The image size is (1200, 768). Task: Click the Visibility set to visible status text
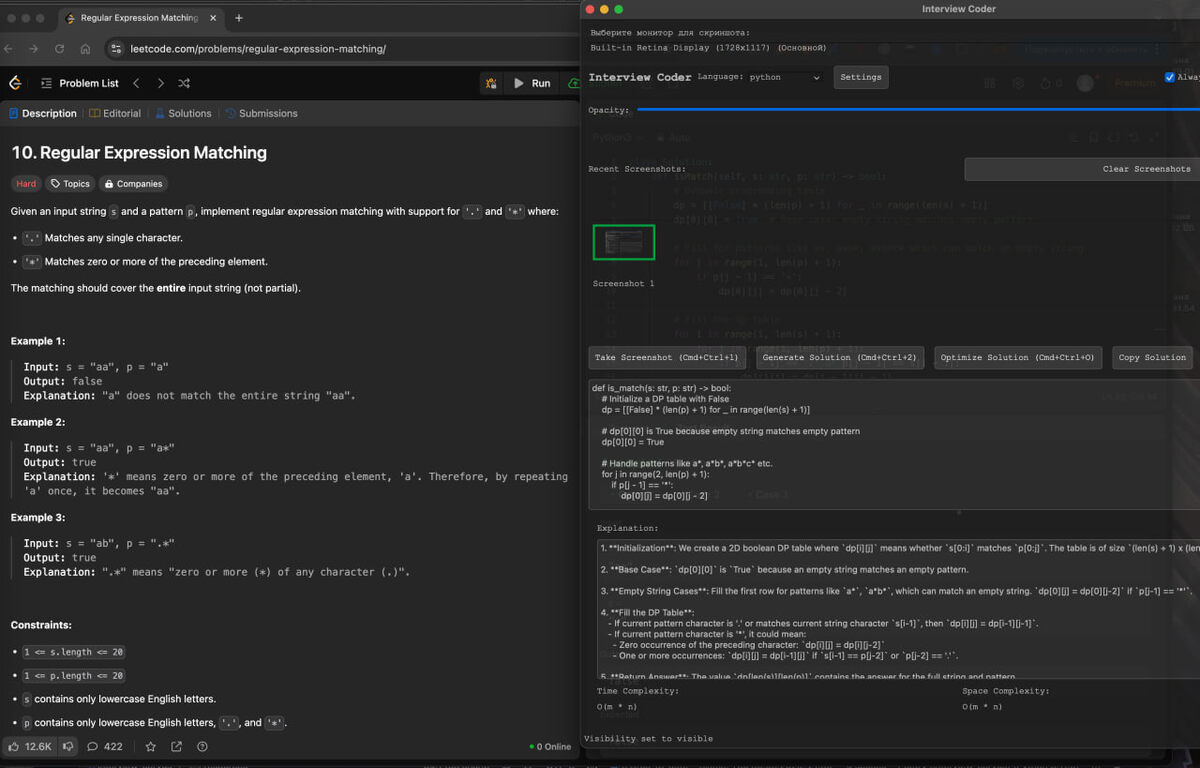(648, 738)
